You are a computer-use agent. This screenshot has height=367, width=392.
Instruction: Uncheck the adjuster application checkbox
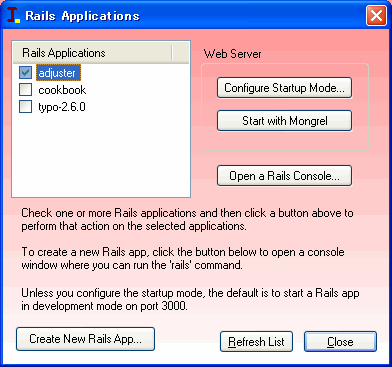[26, 73]
